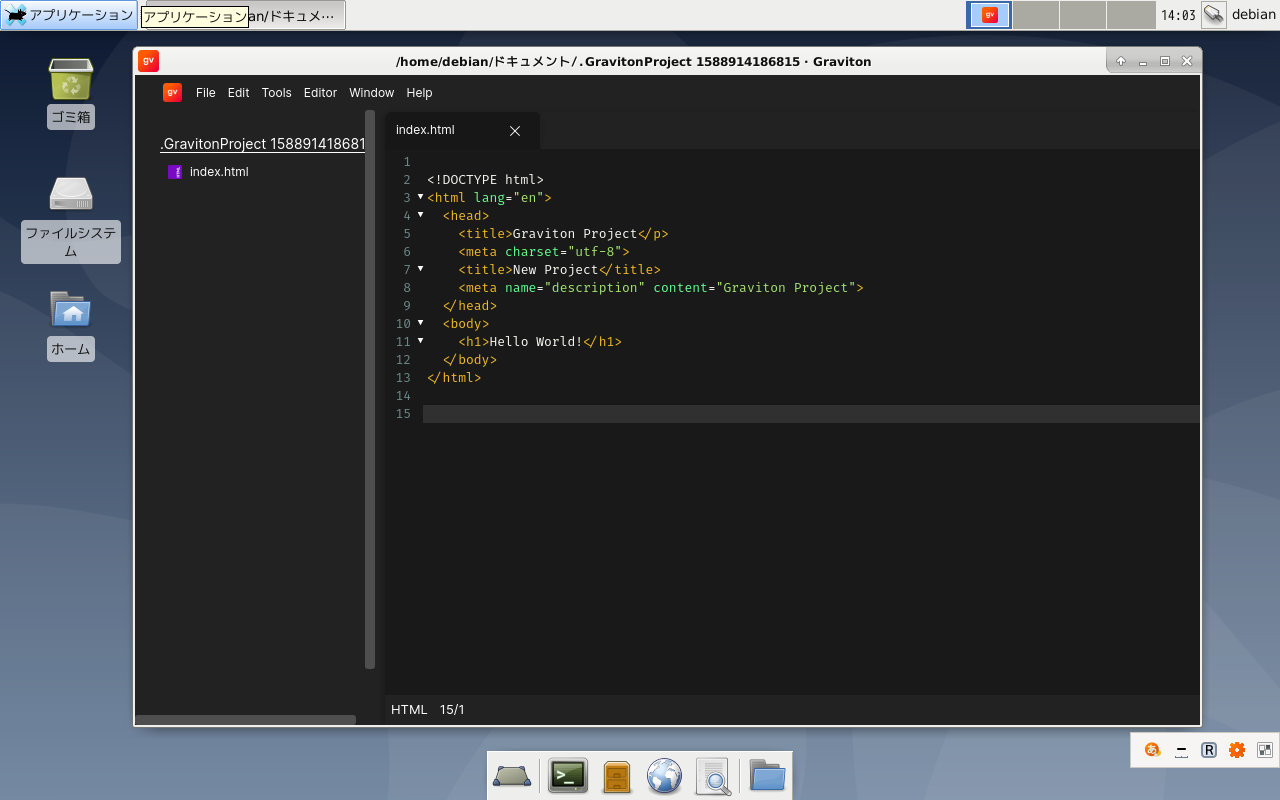Screen dimensions: 1280x800
Task: Open the orange gear settings tray icon
Action: [x=1237, y=750]
